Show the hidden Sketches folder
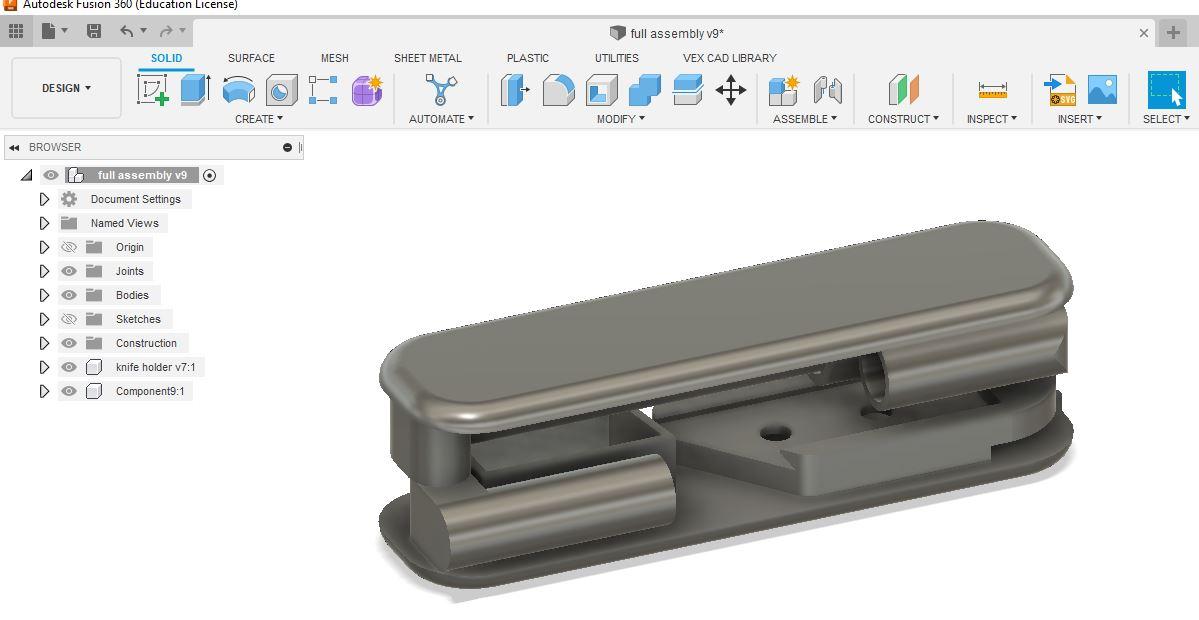 point(69,319)
